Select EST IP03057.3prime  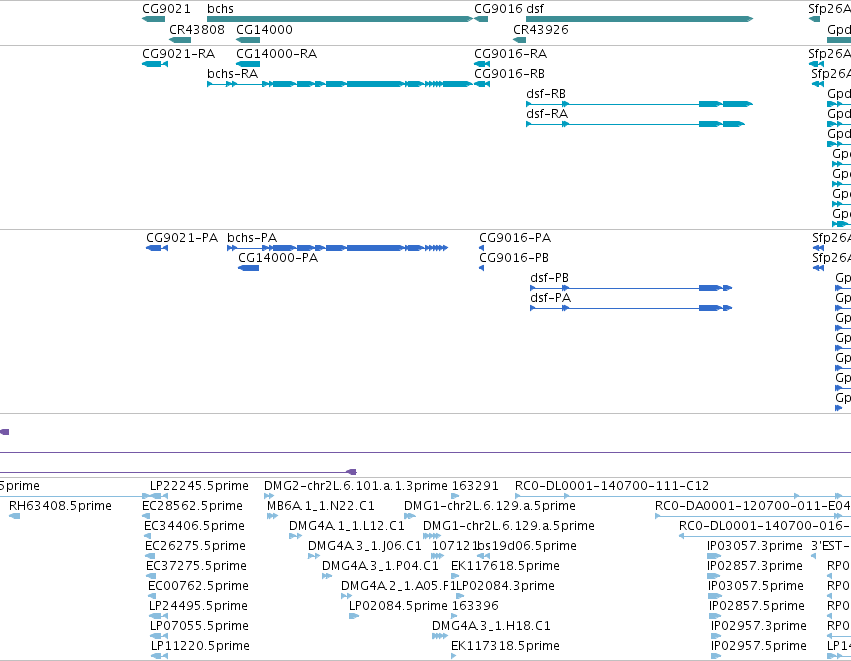714,556
